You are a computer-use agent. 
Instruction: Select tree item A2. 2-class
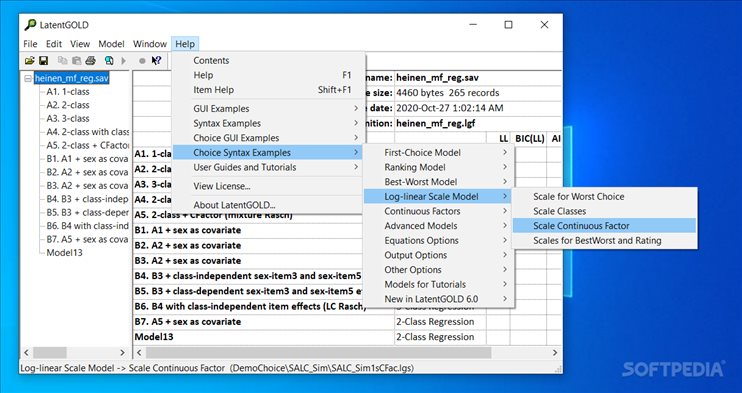tap(68, 105)
